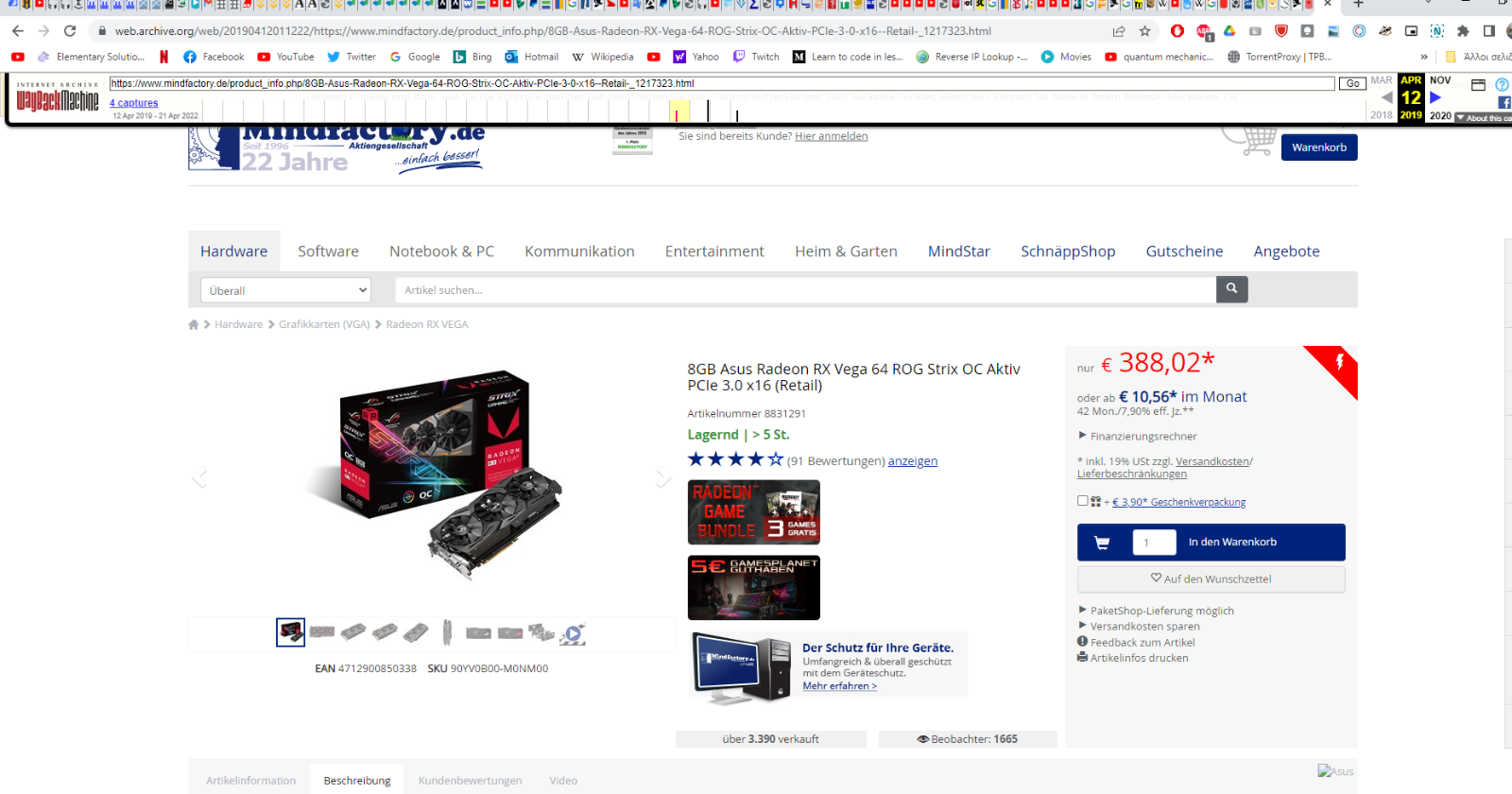Viewport: 1512px width, 794px height.
Task: Open the Google Drive extension icon
Action: 1229,31
